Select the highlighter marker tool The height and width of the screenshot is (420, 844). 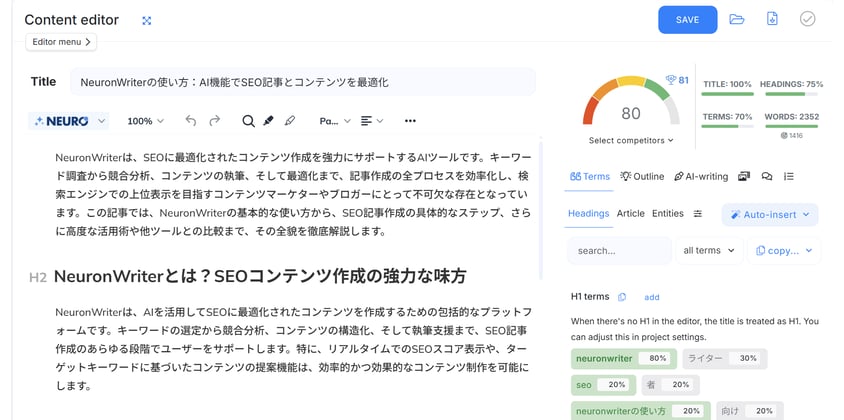pyautogui.click(x=268, y=121)
